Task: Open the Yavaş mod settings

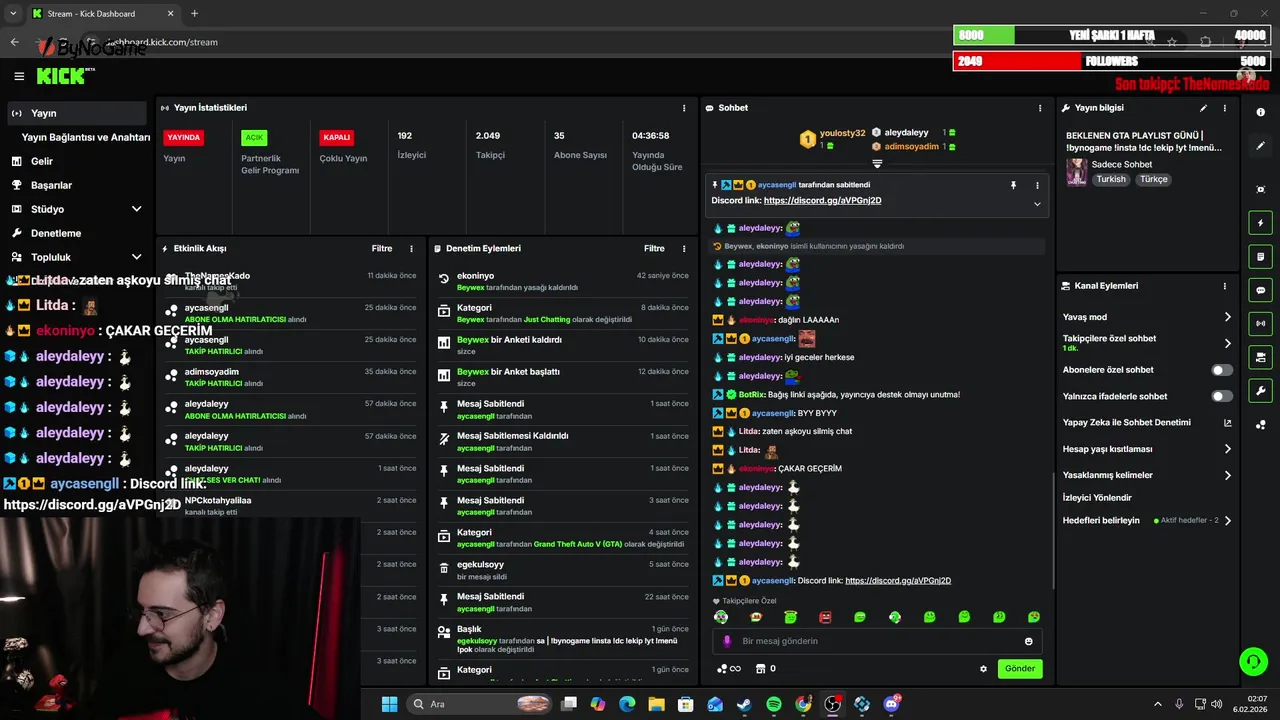Action: coord(1148,317)
